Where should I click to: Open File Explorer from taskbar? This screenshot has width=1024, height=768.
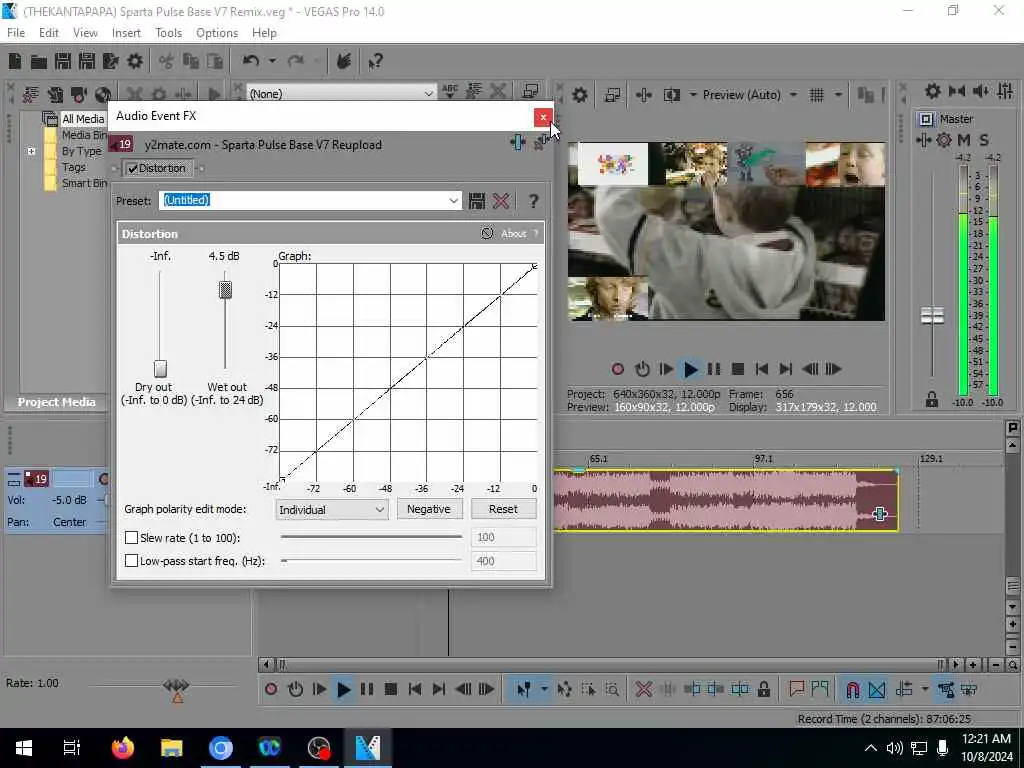coord(172,748)
